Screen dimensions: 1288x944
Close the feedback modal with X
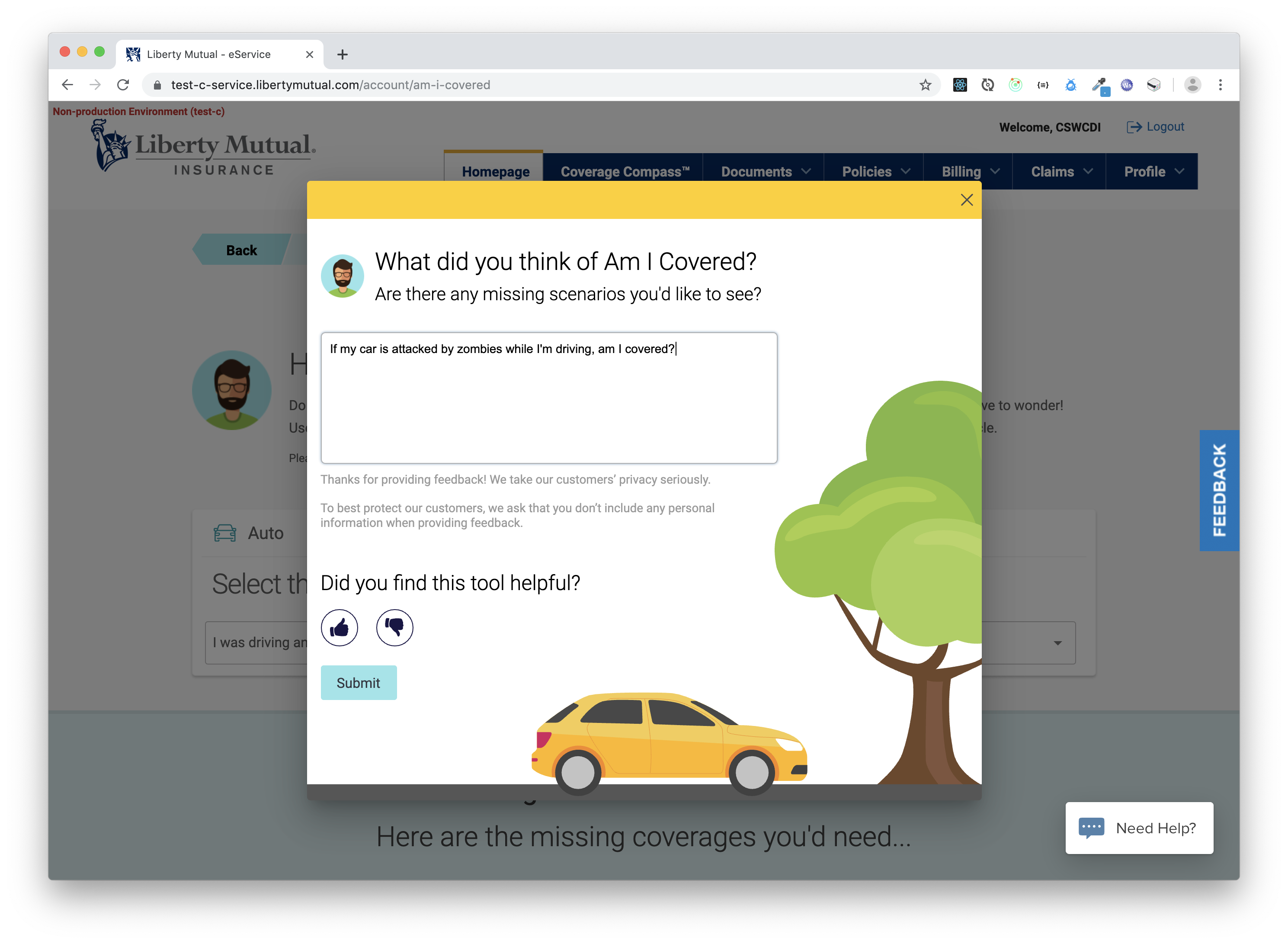[x=966, y=200]
